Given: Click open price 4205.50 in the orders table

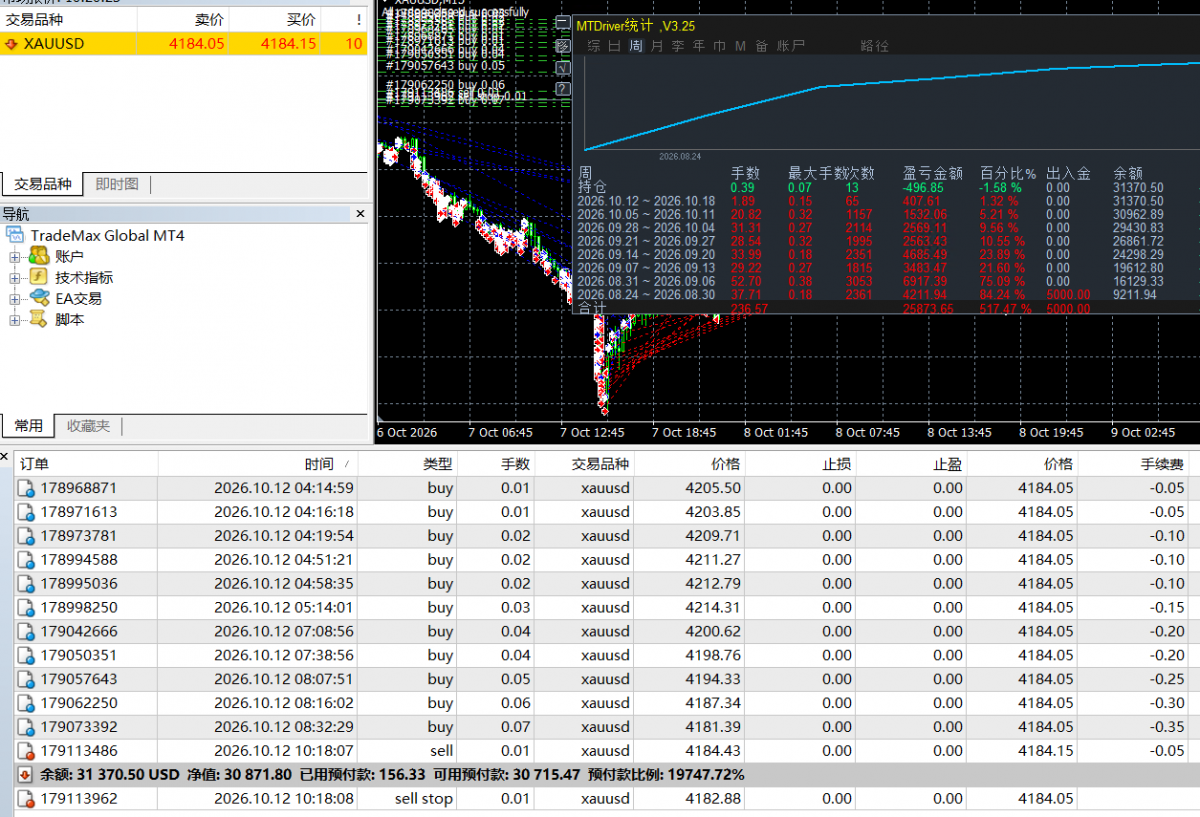Looking at the screenshot, I should [713, 488].
